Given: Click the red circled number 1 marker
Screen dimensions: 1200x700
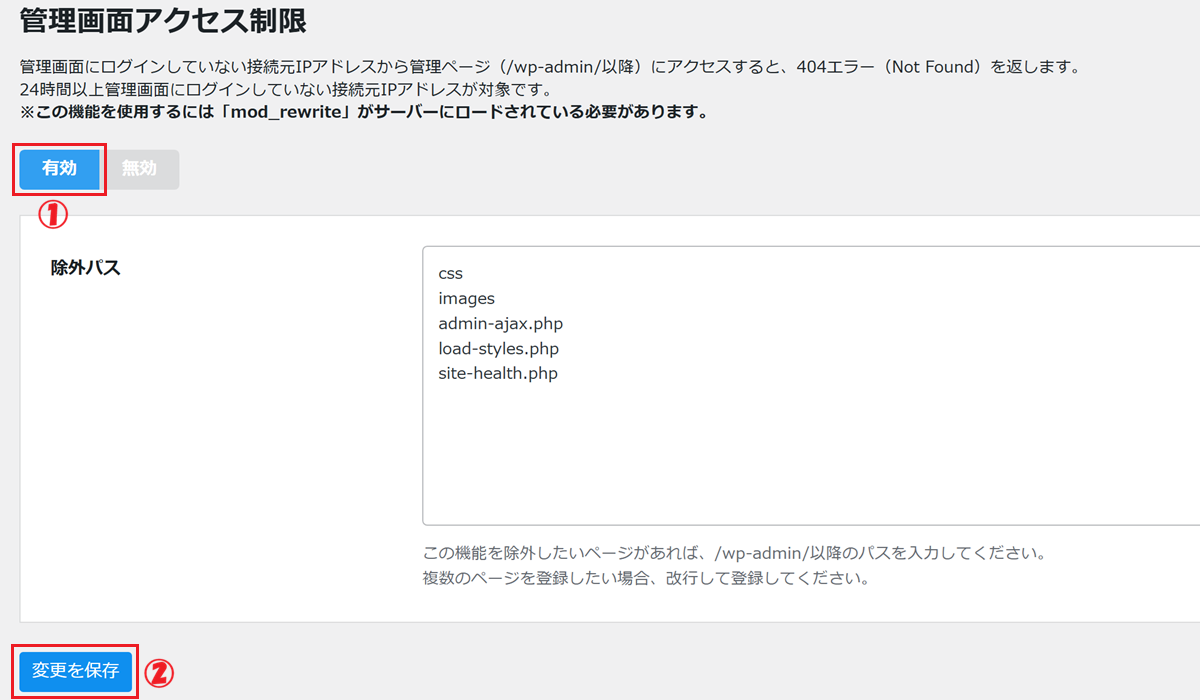Looking at the screenshot, I should [x=52, y=214].
